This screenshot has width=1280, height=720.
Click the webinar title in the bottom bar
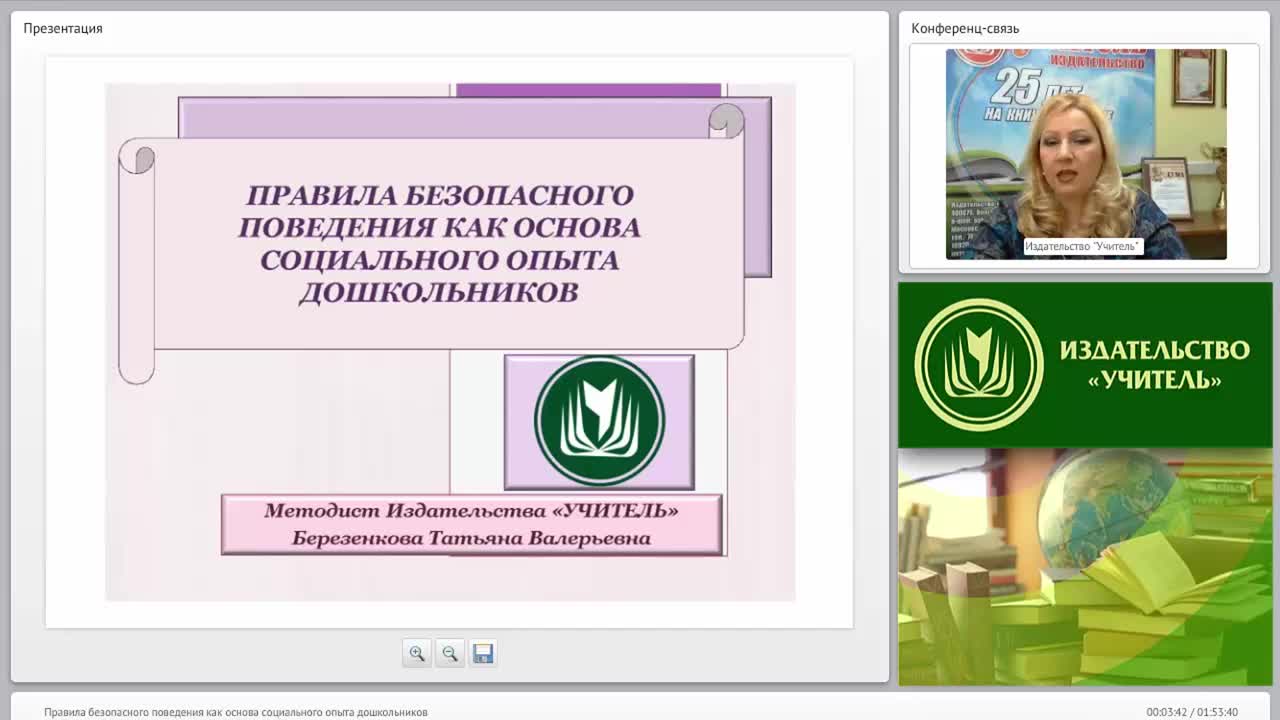236,712
